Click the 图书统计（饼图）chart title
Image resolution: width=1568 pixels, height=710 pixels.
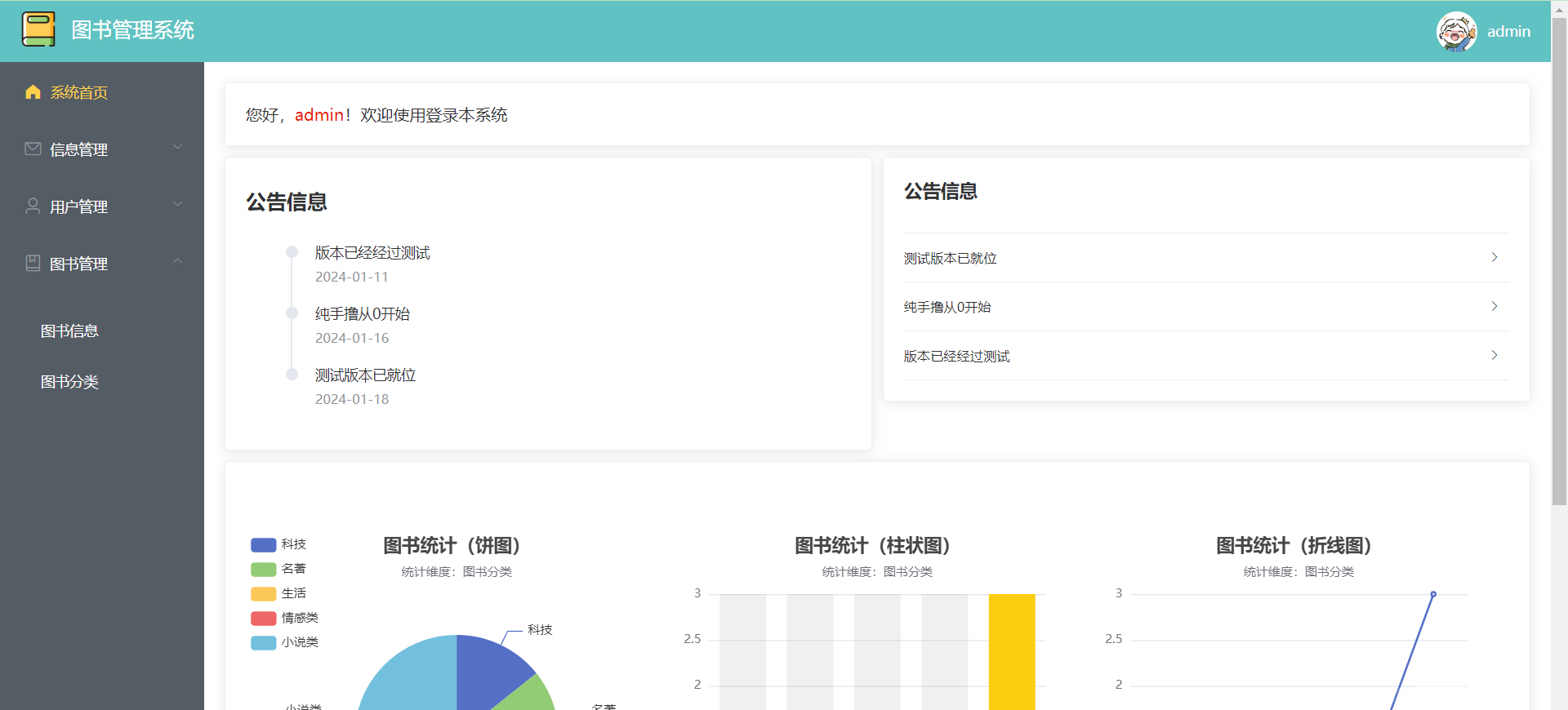tap(452, 545)
